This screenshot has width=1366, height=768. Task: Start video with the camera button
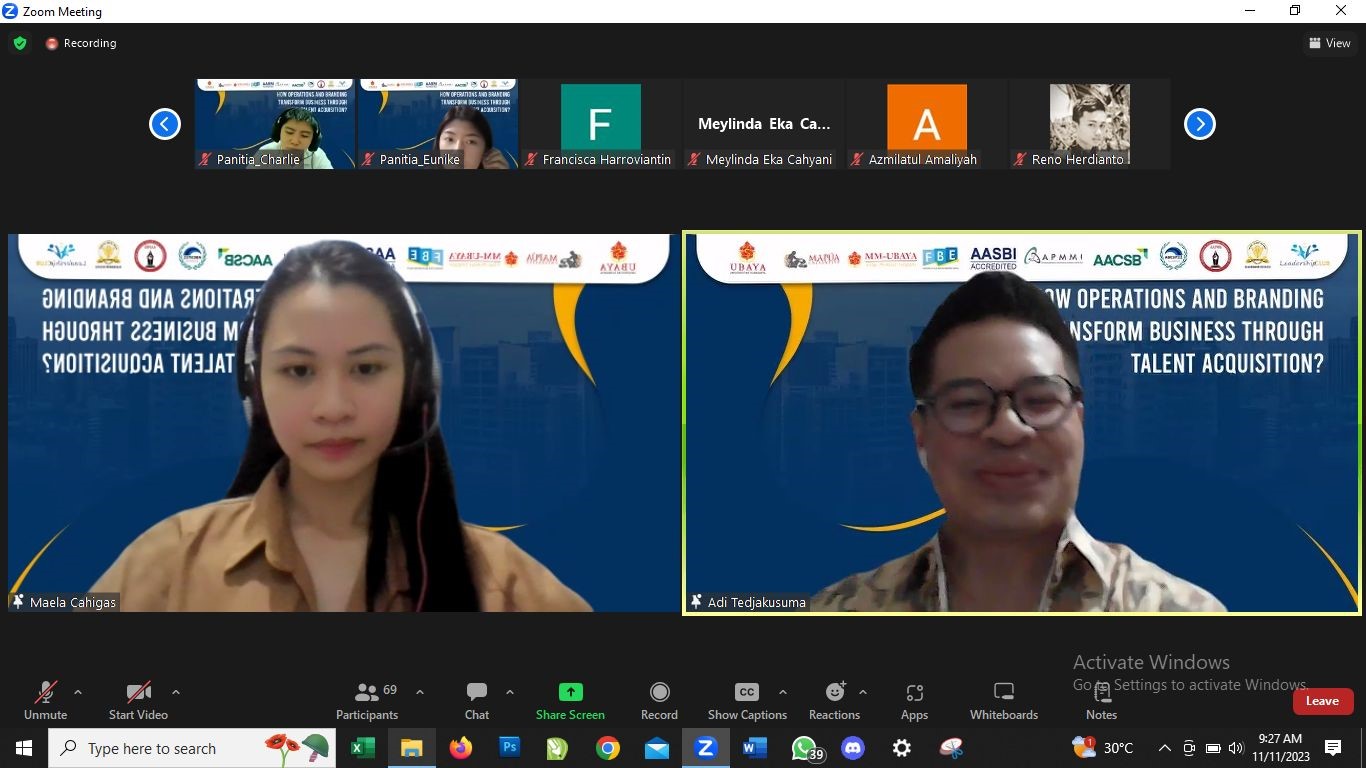click(138, 700)
